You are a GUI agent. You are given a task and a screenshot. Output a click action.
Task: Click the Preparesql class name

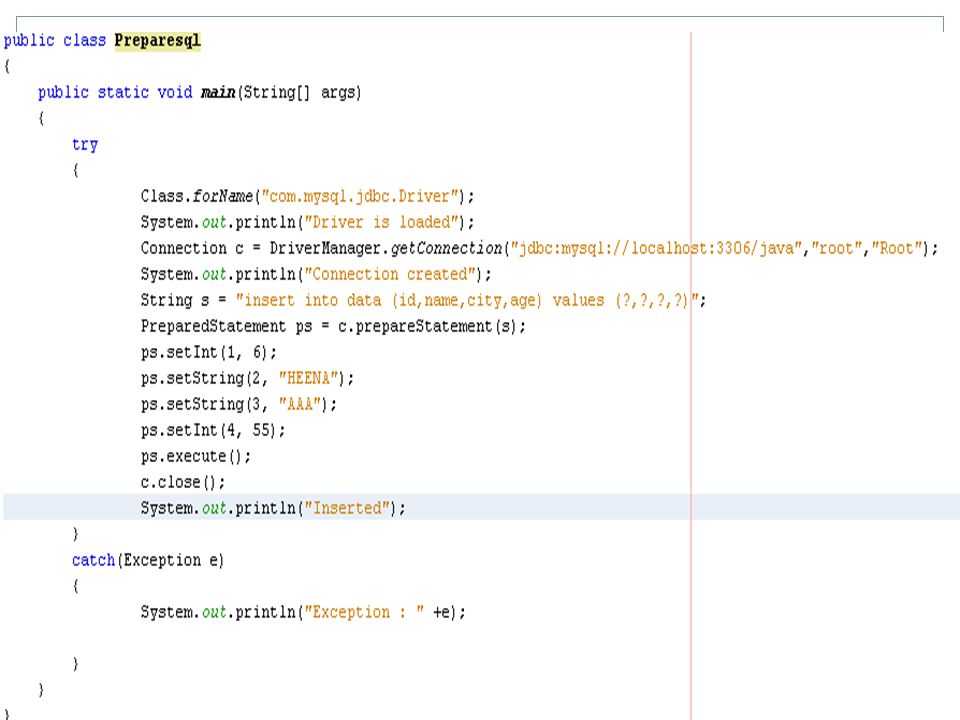click(157, 41)
